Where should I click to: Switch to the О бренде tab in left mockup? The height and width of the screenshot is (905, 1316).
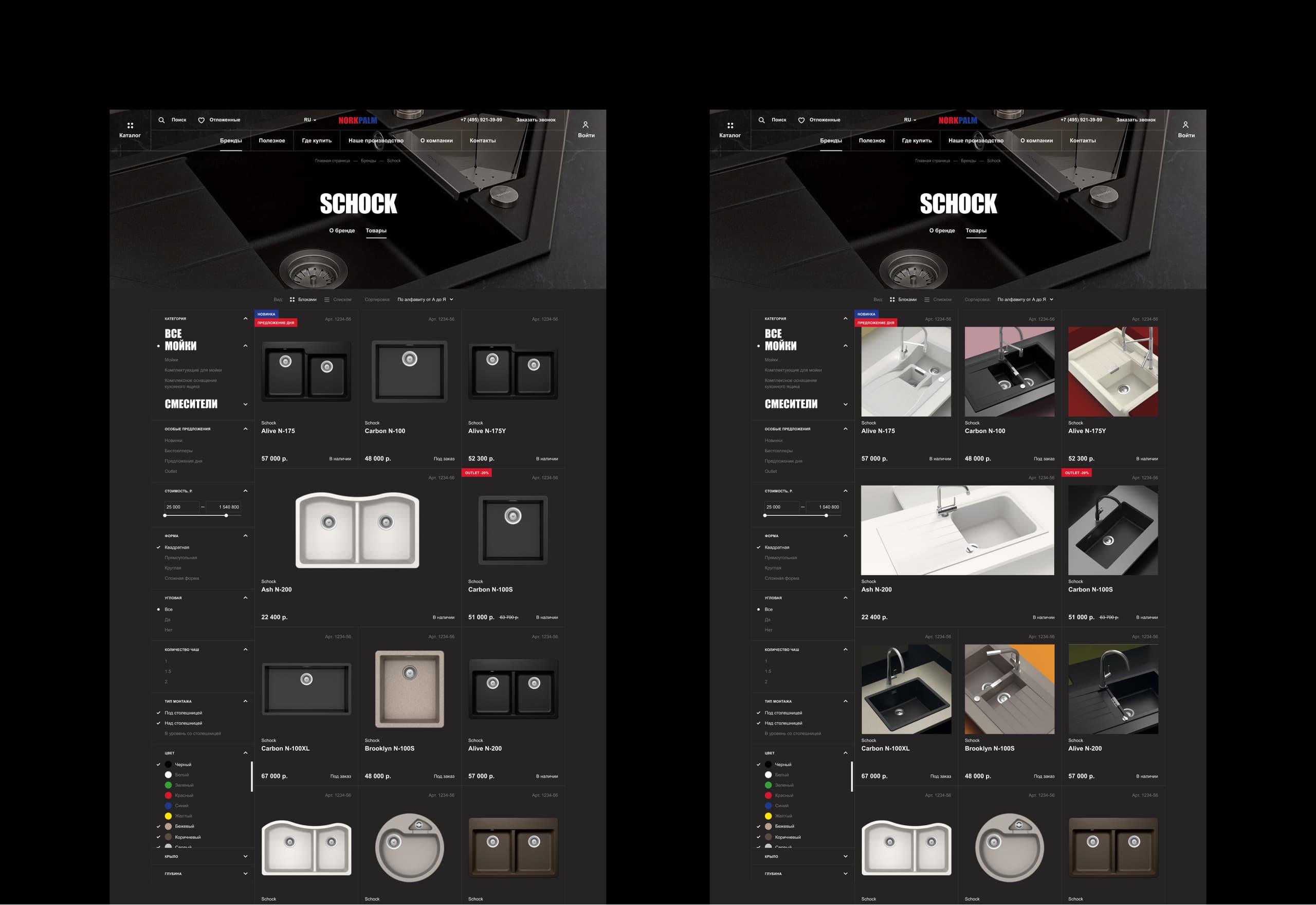pos(342,231)
